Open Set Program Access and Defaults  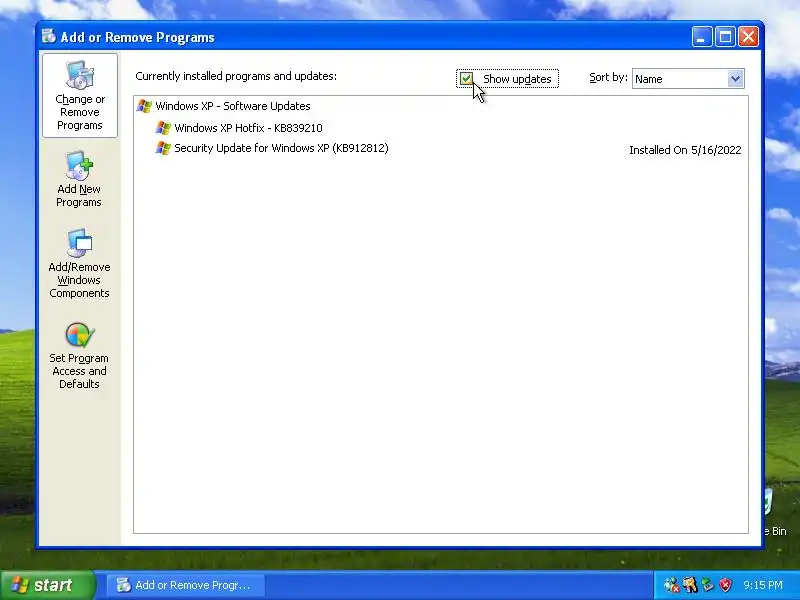tap(79, 356)
